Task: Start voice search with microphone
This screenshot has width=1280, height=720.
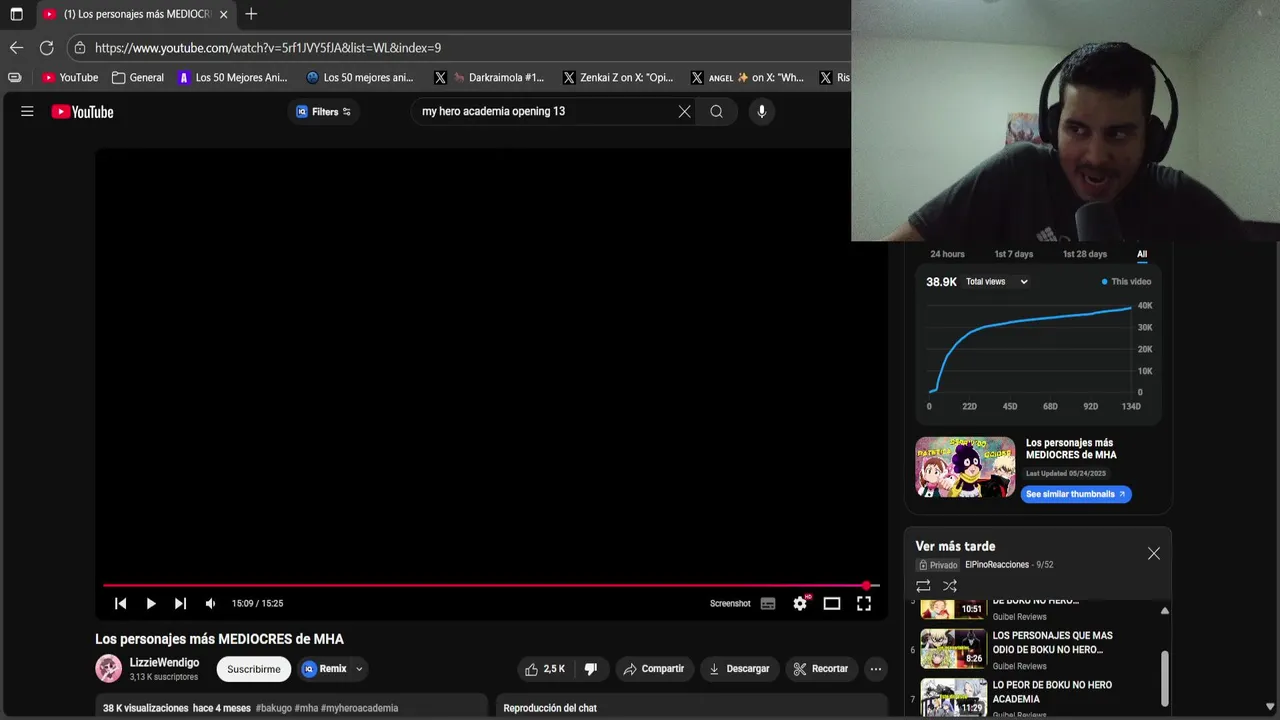Action: 762,112
